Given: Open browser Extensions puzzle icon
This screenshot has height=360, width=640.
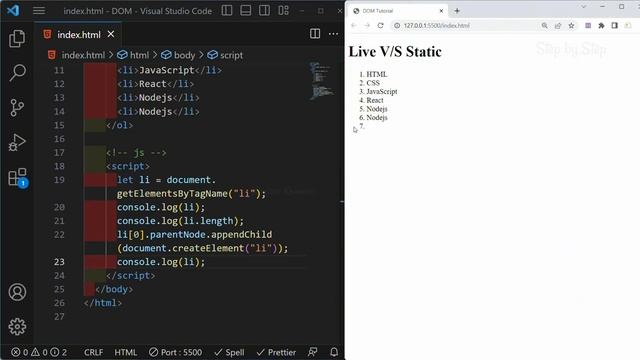Looking at the screenshot, I should pyautogui.click(x=601, y=25).
